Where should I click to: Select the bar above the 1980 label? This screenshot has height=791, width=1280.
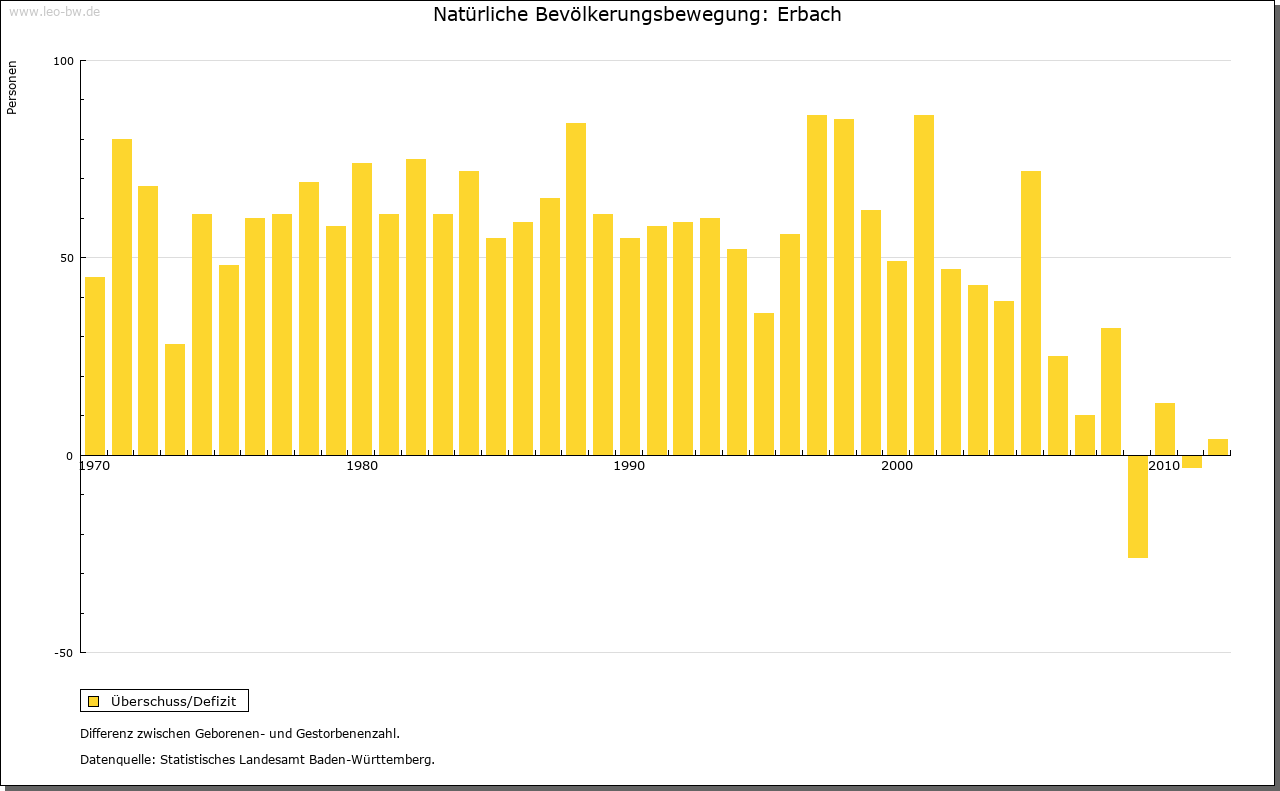point(362,308)
